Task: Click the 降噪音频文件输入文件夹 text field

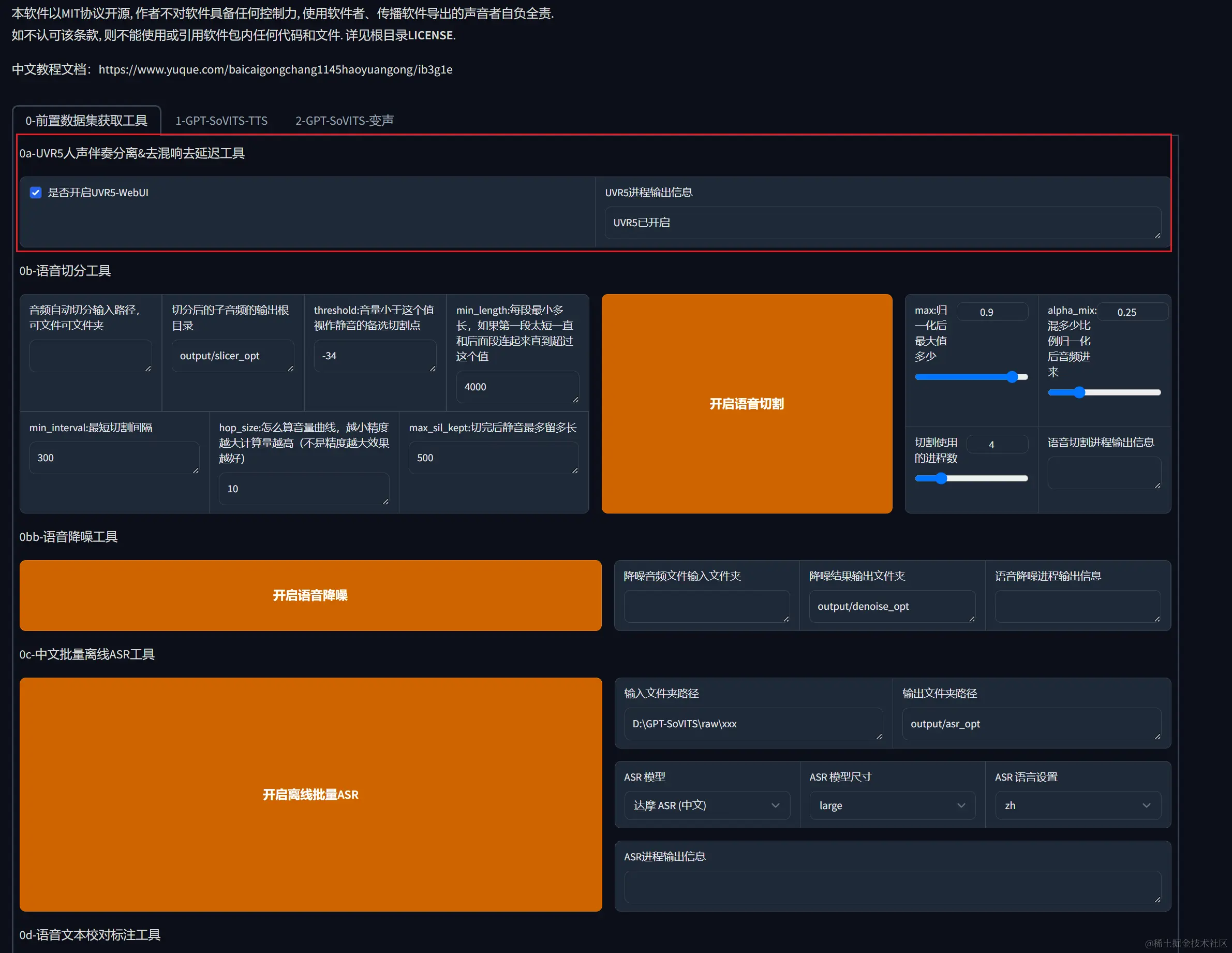Action: pos(706,606)
